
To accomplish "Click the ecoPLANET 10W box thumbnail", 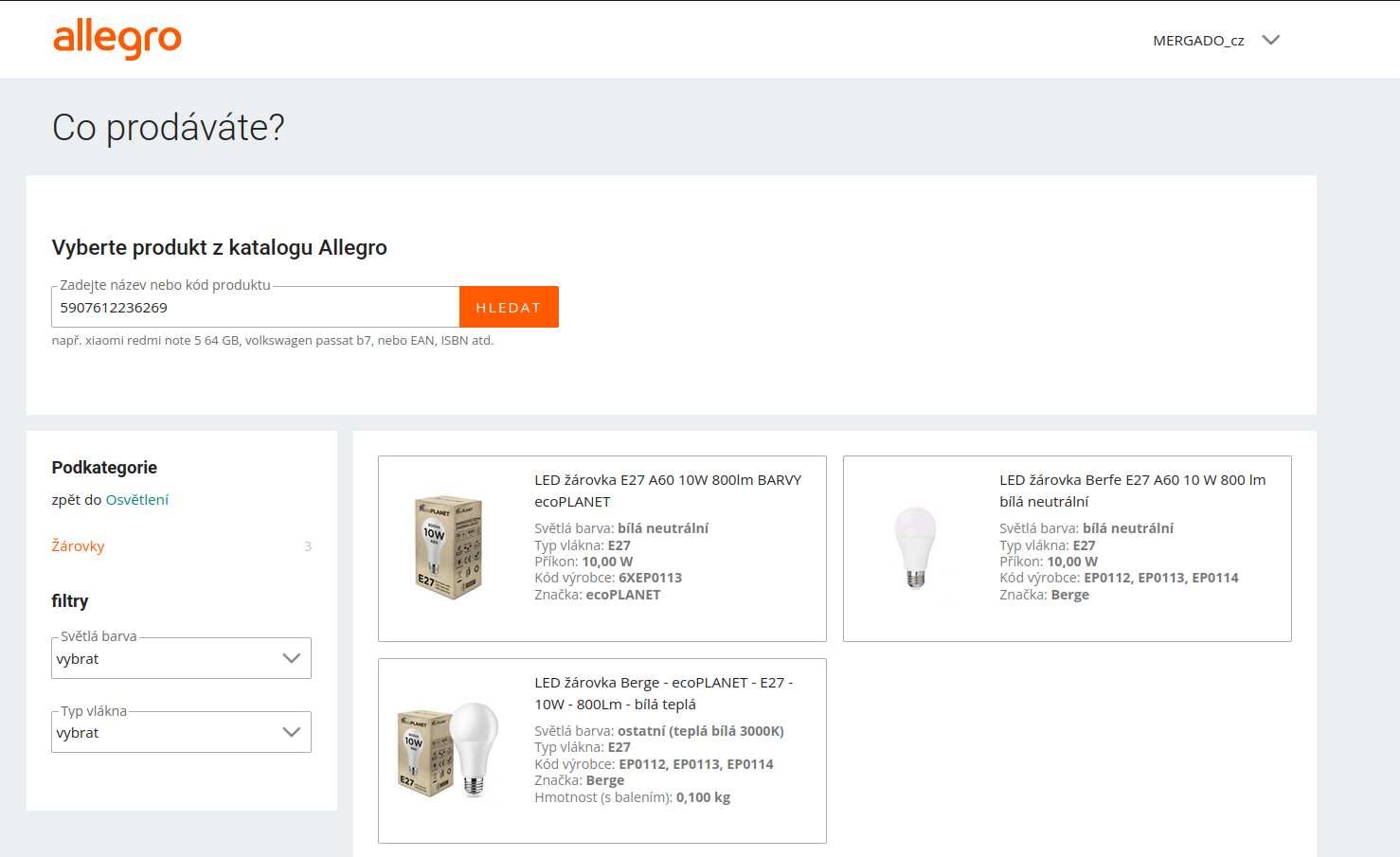I will [x=446, y=547].
